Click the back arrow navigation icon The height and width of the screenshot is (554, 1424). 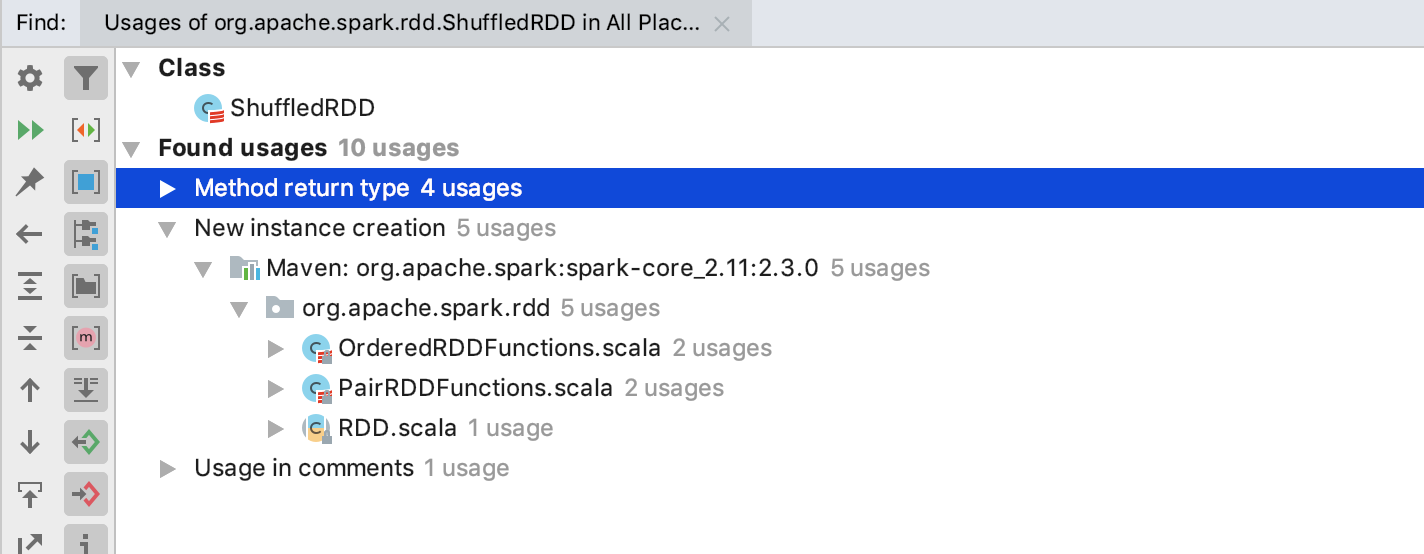[x=31, y=235]
